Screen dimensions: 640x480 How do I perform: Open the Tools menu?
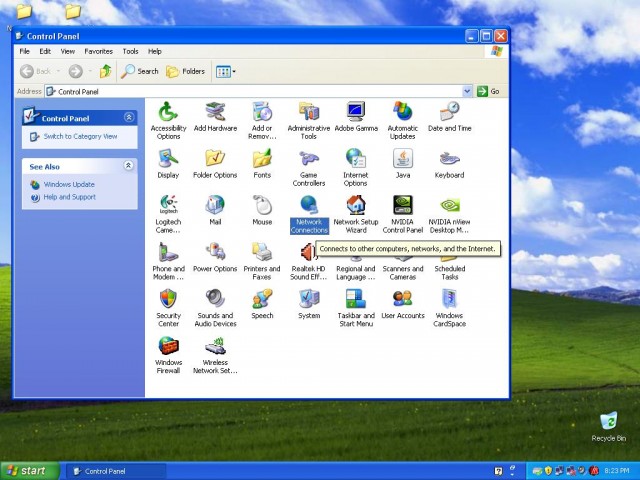coord(130,51)
